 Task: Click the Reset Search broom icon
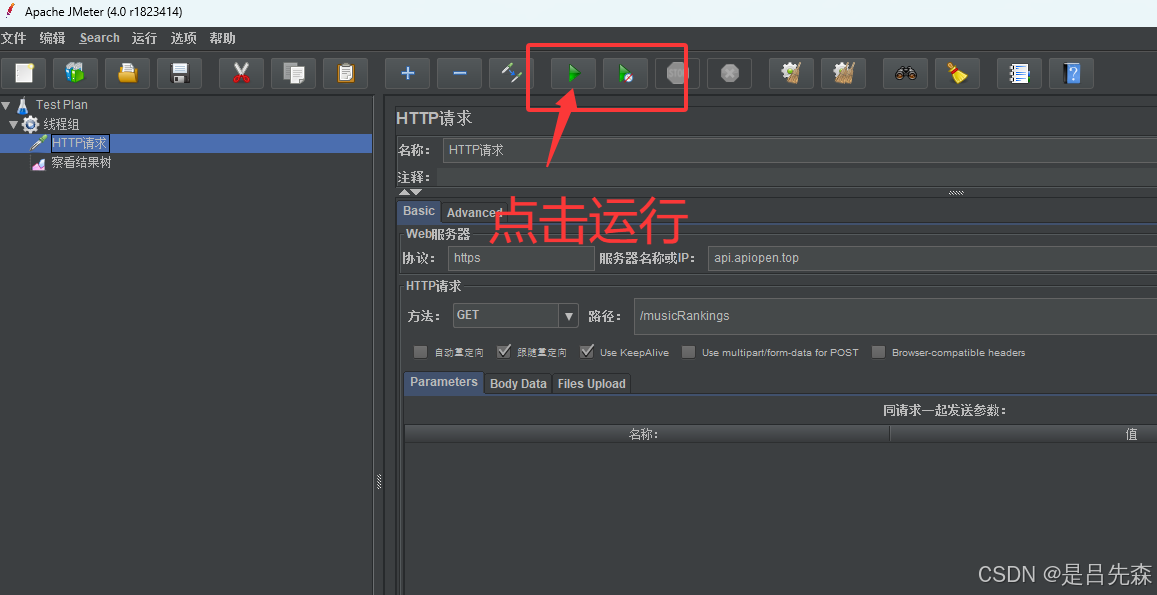point(957,73)
